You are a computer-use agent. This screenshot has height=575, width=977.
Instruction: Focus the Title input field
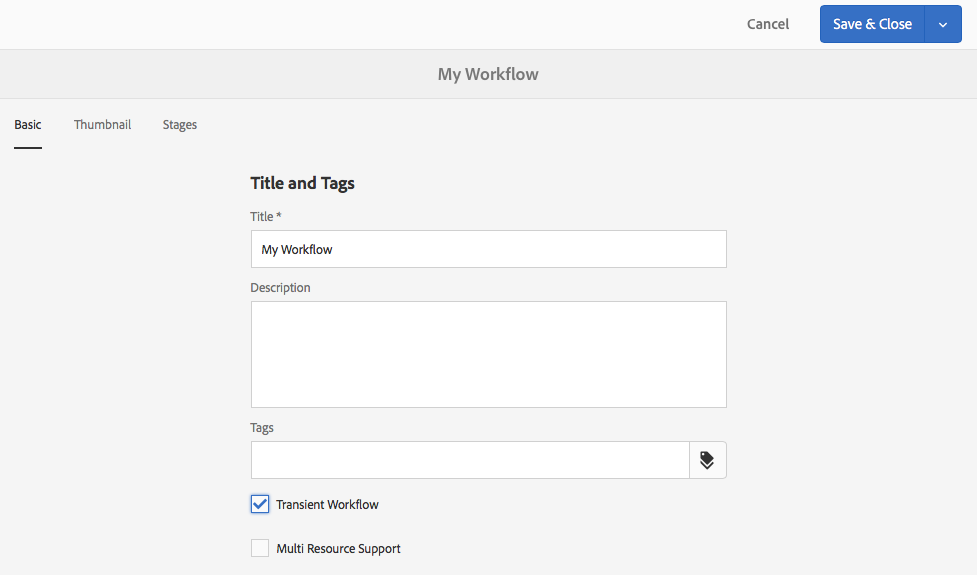[x=488, y=249]
